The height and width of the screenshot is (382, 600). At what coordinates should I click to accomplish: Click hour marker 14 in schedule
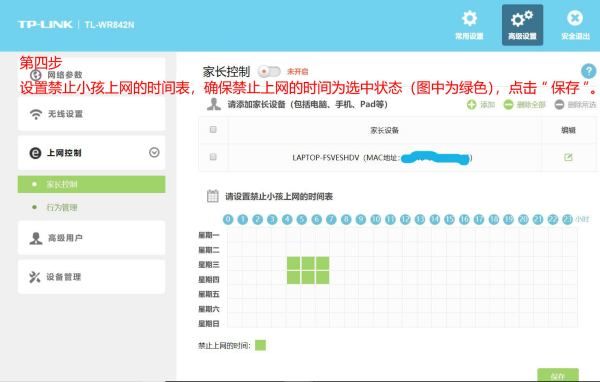(435, 219)
